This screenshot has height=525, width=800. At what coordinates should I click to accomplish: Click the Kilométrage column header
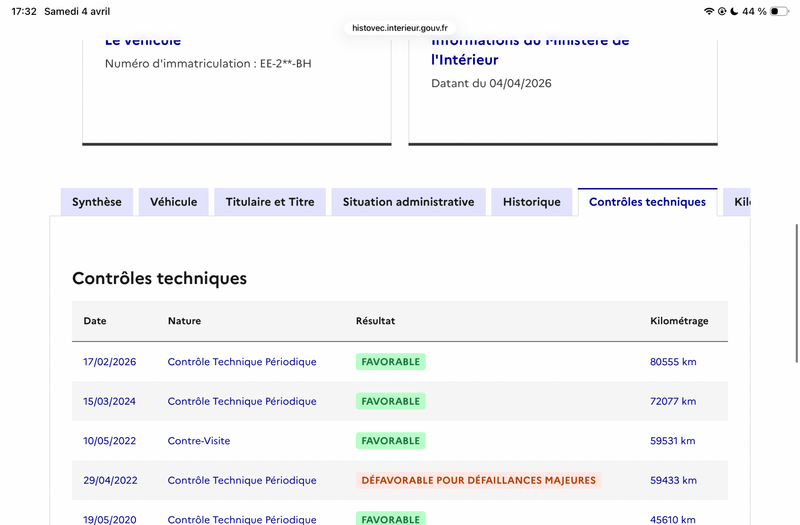679,321
